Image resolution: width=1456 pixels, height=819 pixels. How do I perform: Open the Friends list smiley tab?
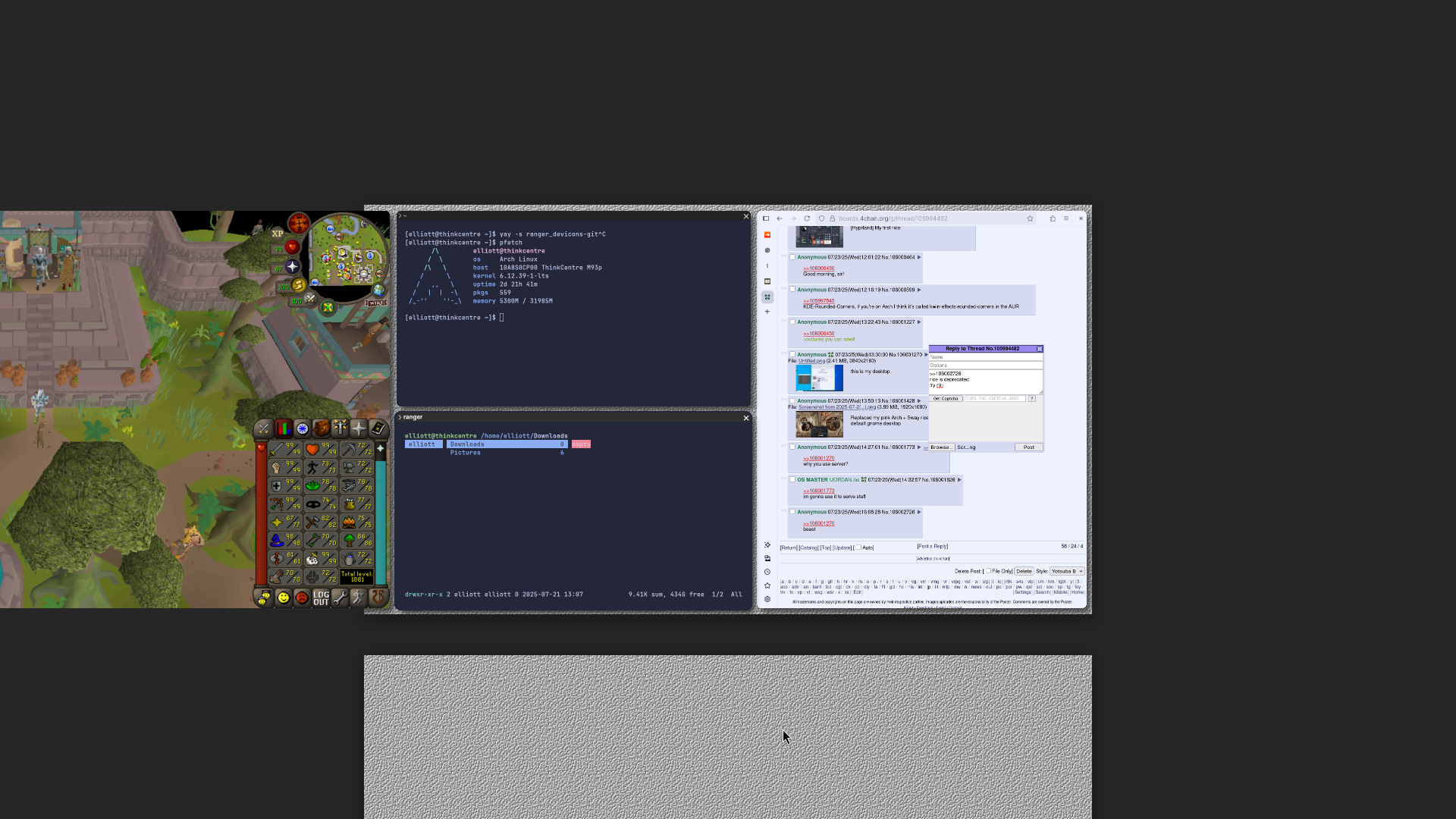click(x=283, y=598)
